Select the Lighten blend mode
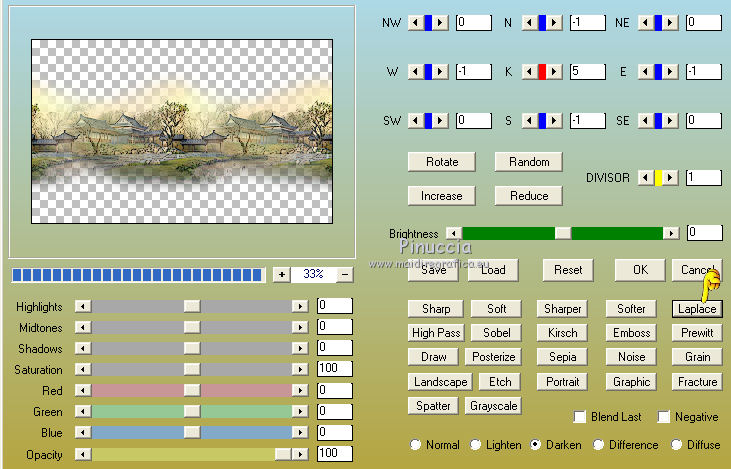This screenshot has height=469, width=731. [x=475, y=445]
